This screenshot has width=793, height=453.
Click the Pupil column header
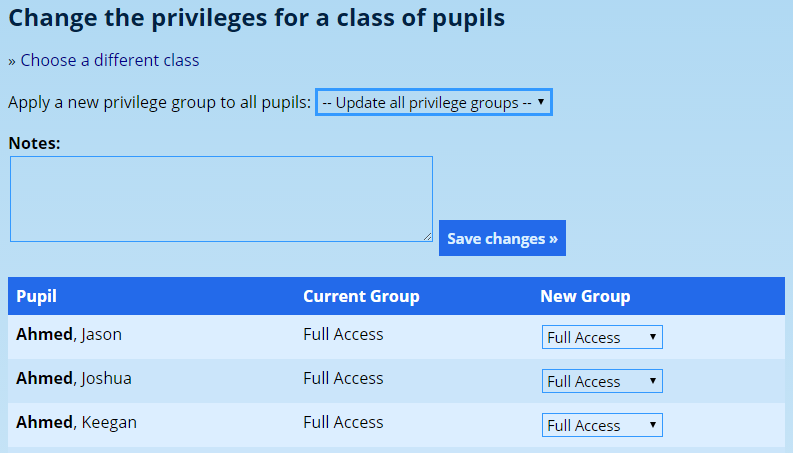pyautogui.click(x=37, y=296)
